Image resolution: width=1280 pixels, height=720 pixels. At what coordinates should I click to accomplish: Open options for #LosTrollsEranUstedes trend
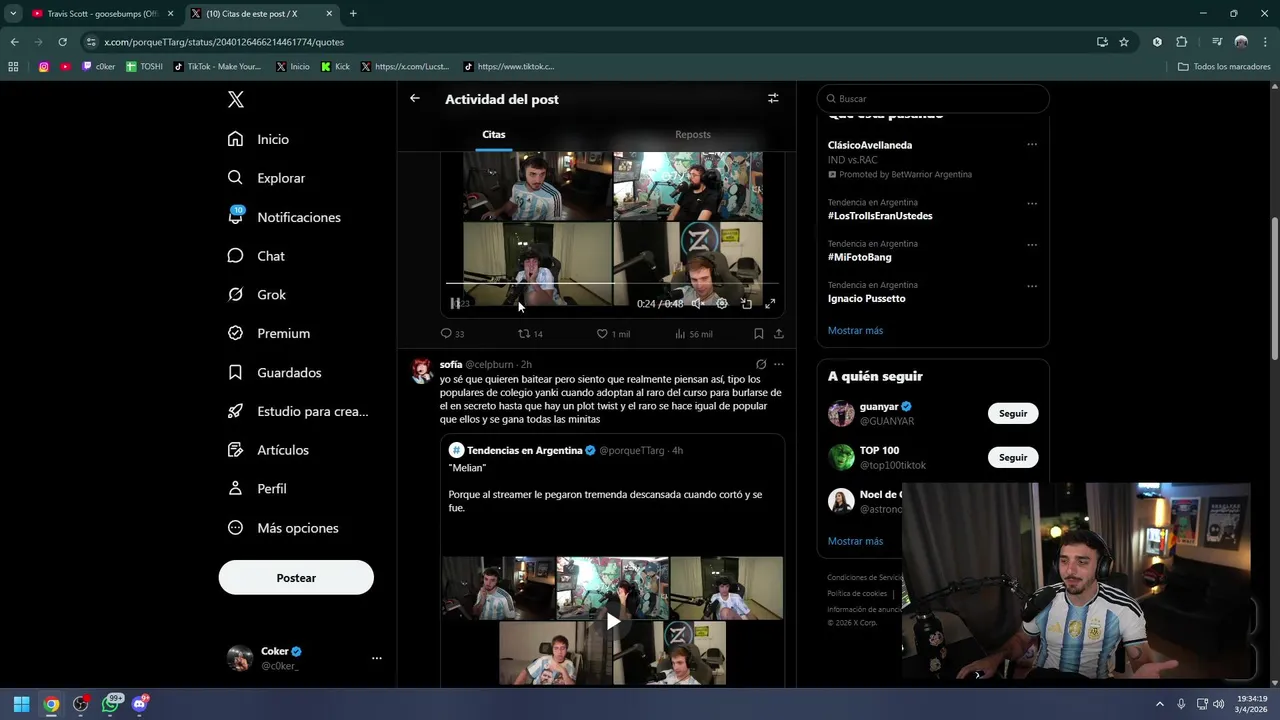coord(1032,203)
